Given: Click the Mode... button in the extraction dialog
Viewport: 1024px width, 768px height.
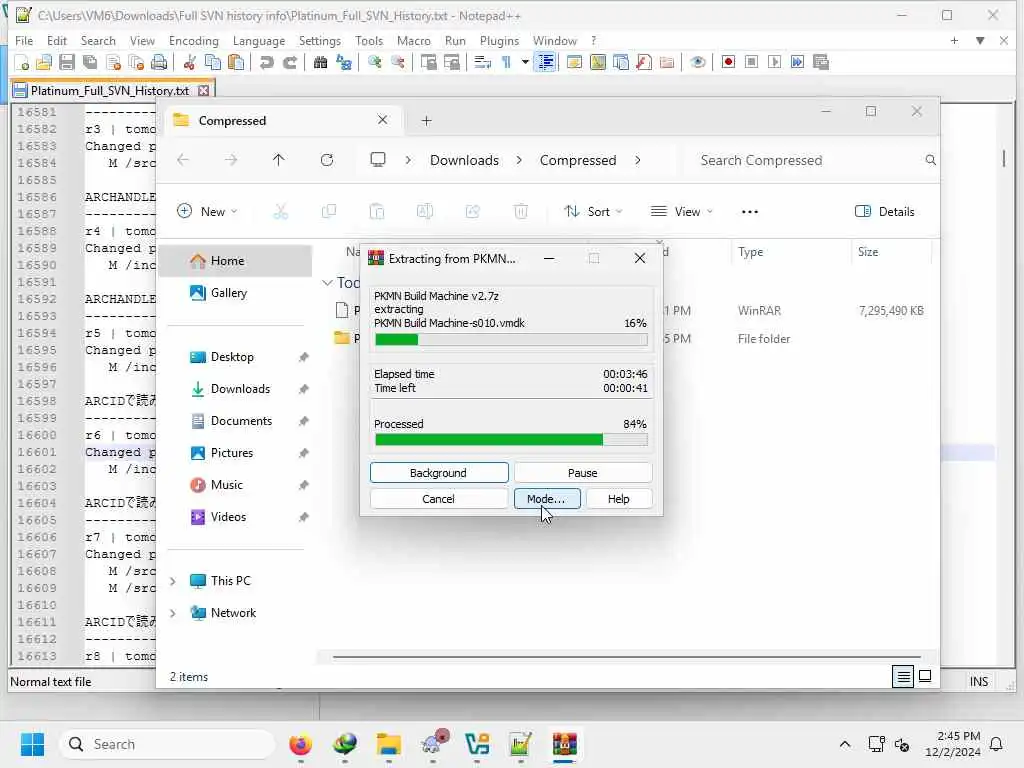Looking at the screenshot, I should pyautogui.click(x=547, y=499).
